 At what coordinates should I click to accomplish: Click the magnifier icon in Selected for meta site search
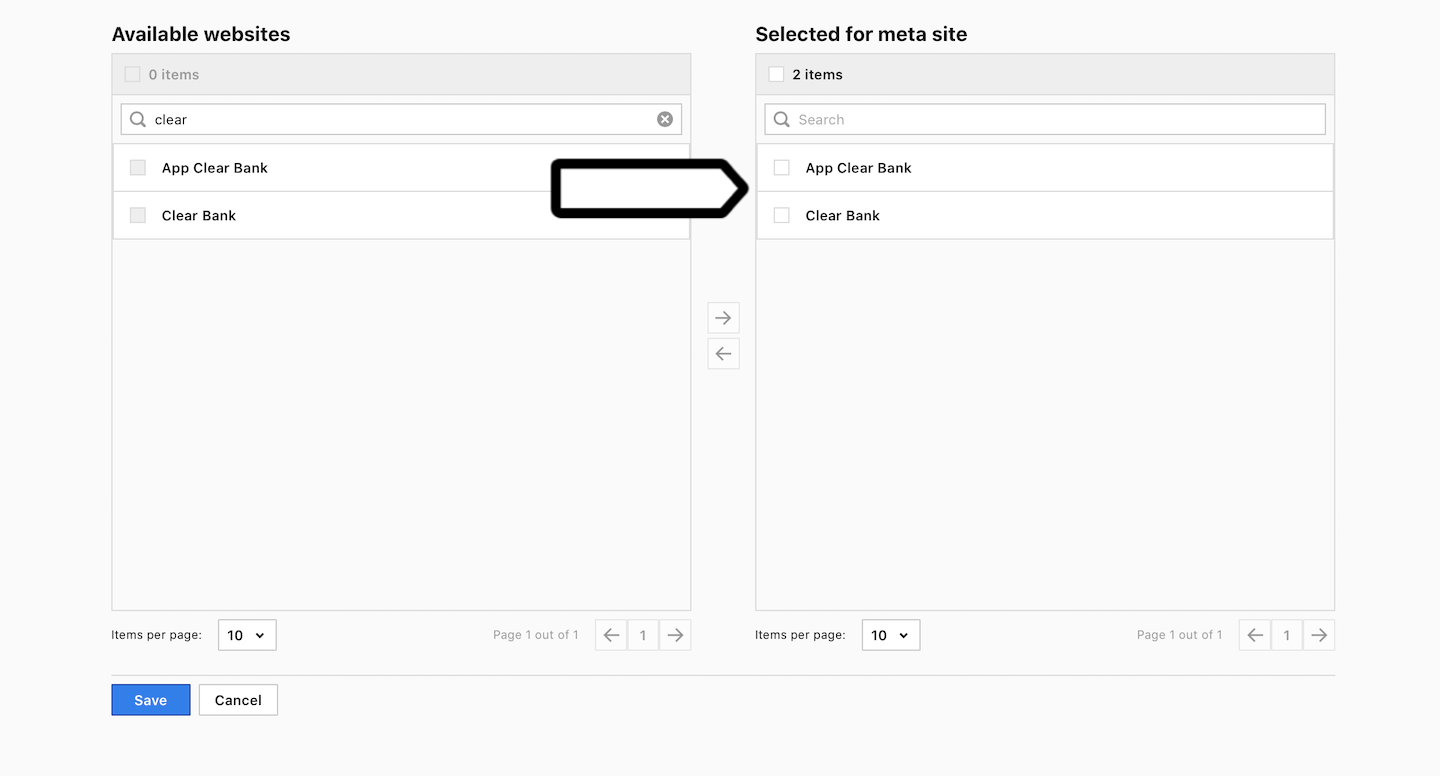782,119
